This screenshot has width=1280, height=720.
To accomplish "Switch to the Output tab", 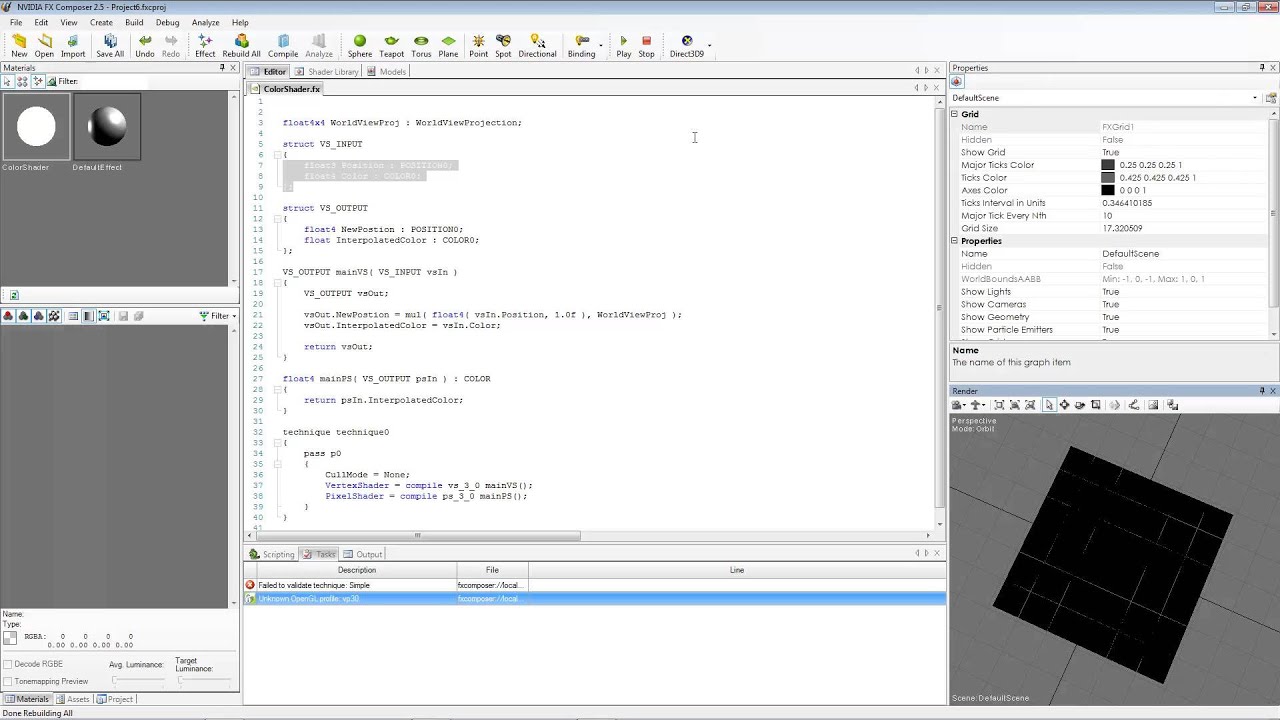I will [362, 554].
